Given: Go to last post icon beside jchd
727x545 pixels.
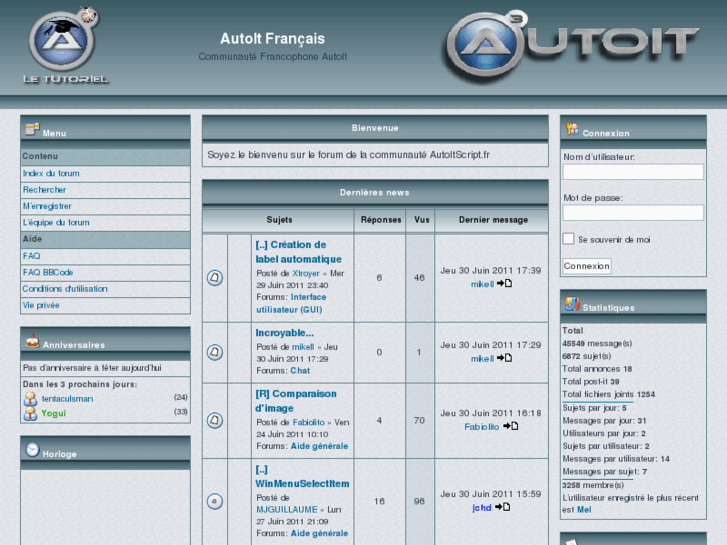Looking at the screenshot, I should click(x=503, y=507).
